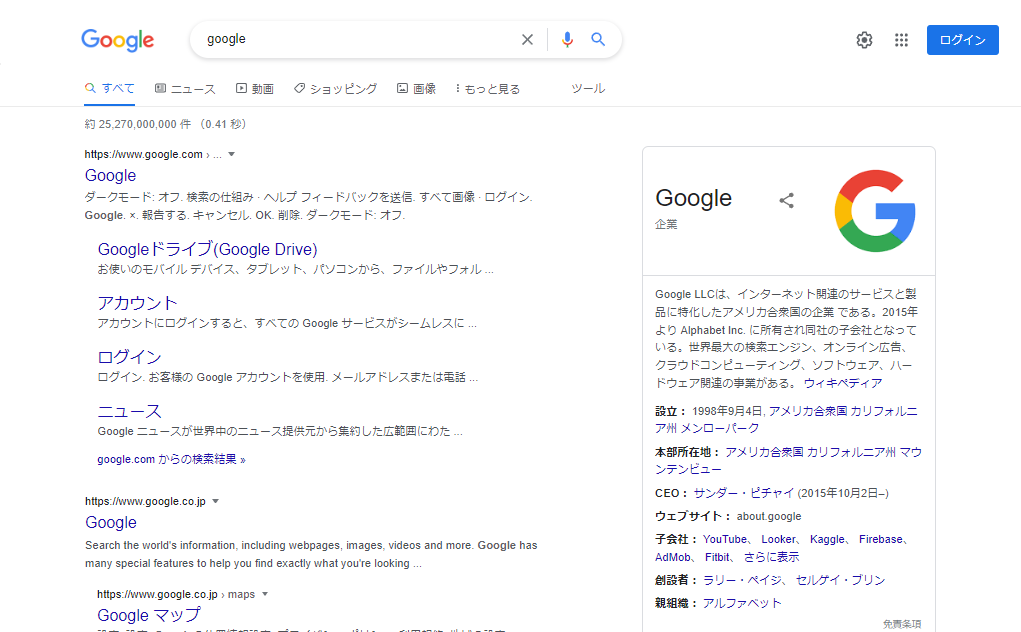
Task: Share the Google knowledge panel
Action: (x=786, y=200)
